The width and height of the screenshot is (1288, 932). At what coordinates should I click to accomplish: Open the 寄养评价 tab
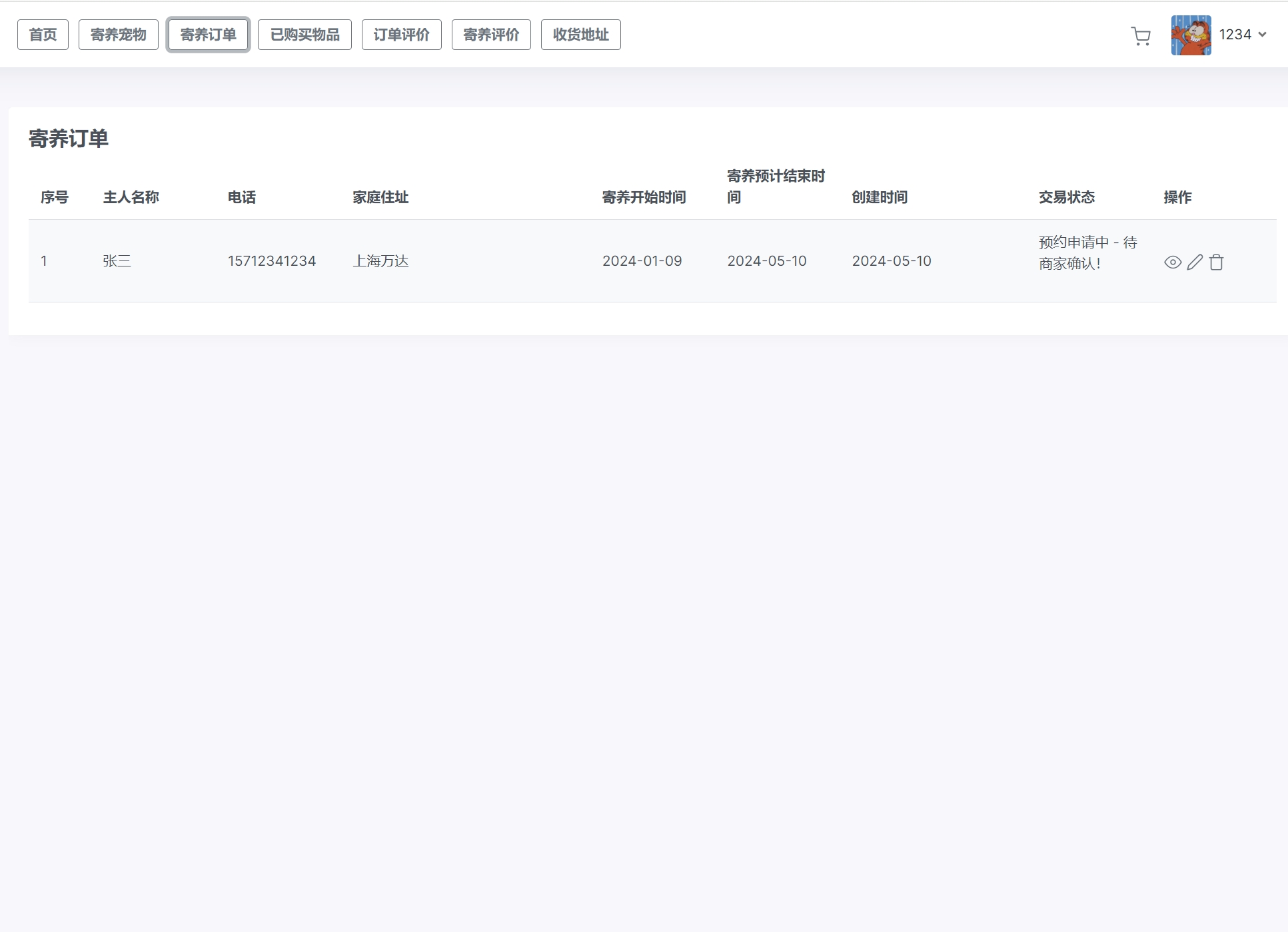click(x=491, y=35)
